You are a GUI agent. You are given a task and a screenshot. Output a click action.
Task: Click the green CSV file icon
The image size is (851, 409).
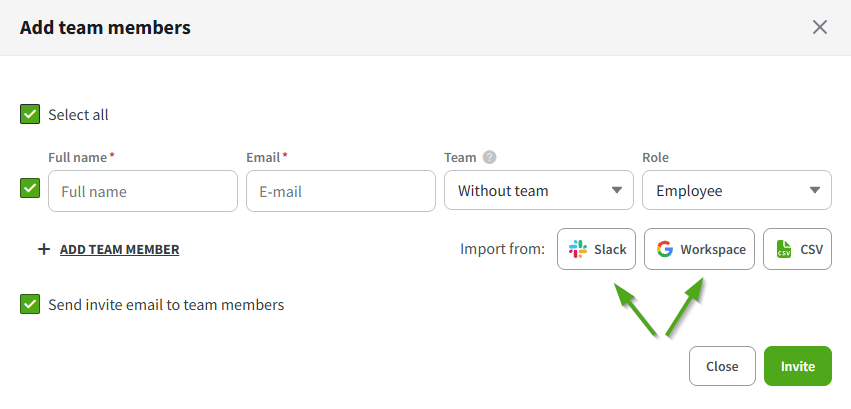tap(784, 249)
